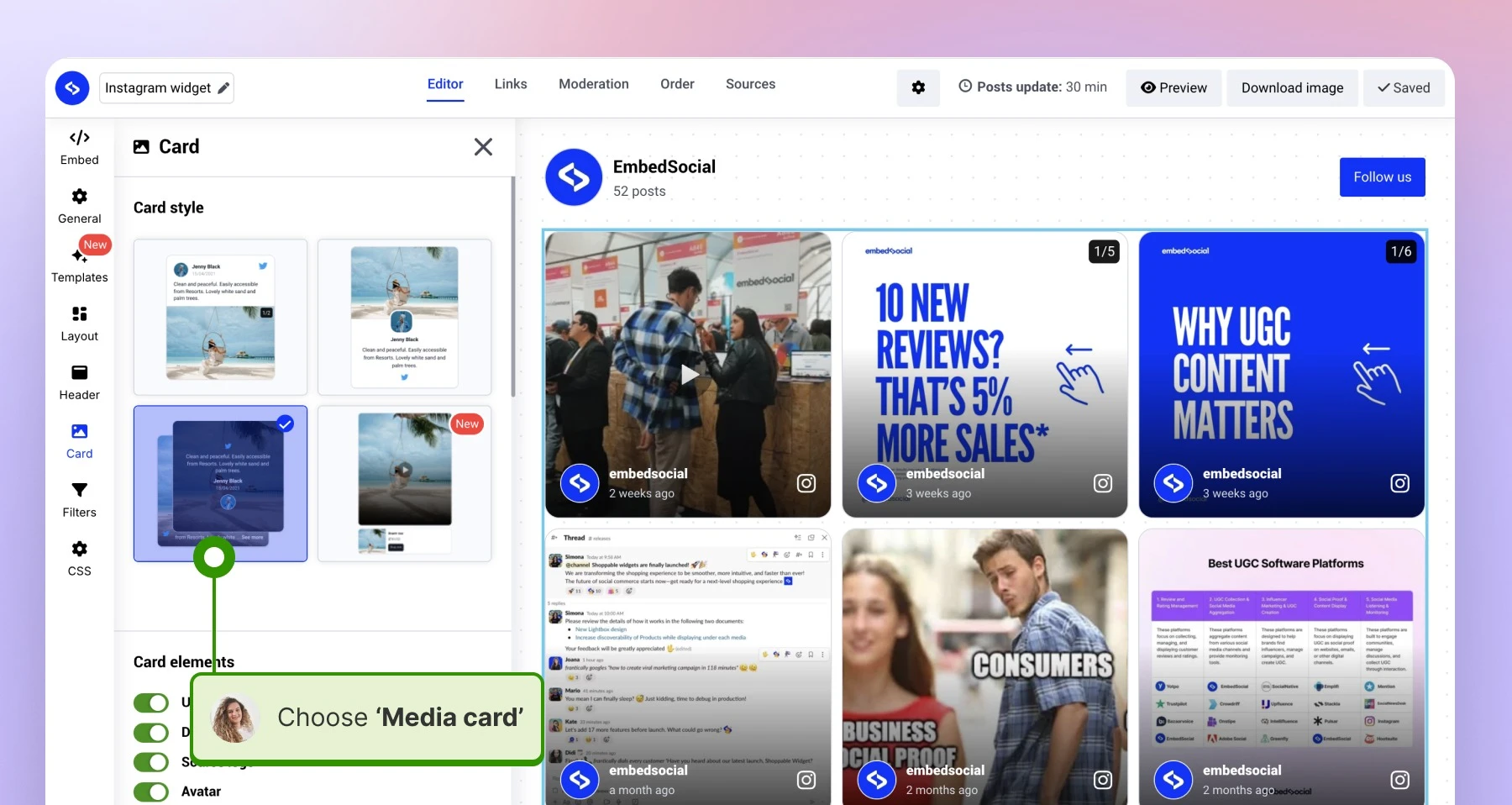Click the avatar on the Consumers meme post
Screen dimensions: 1512x805
point(877,780)
